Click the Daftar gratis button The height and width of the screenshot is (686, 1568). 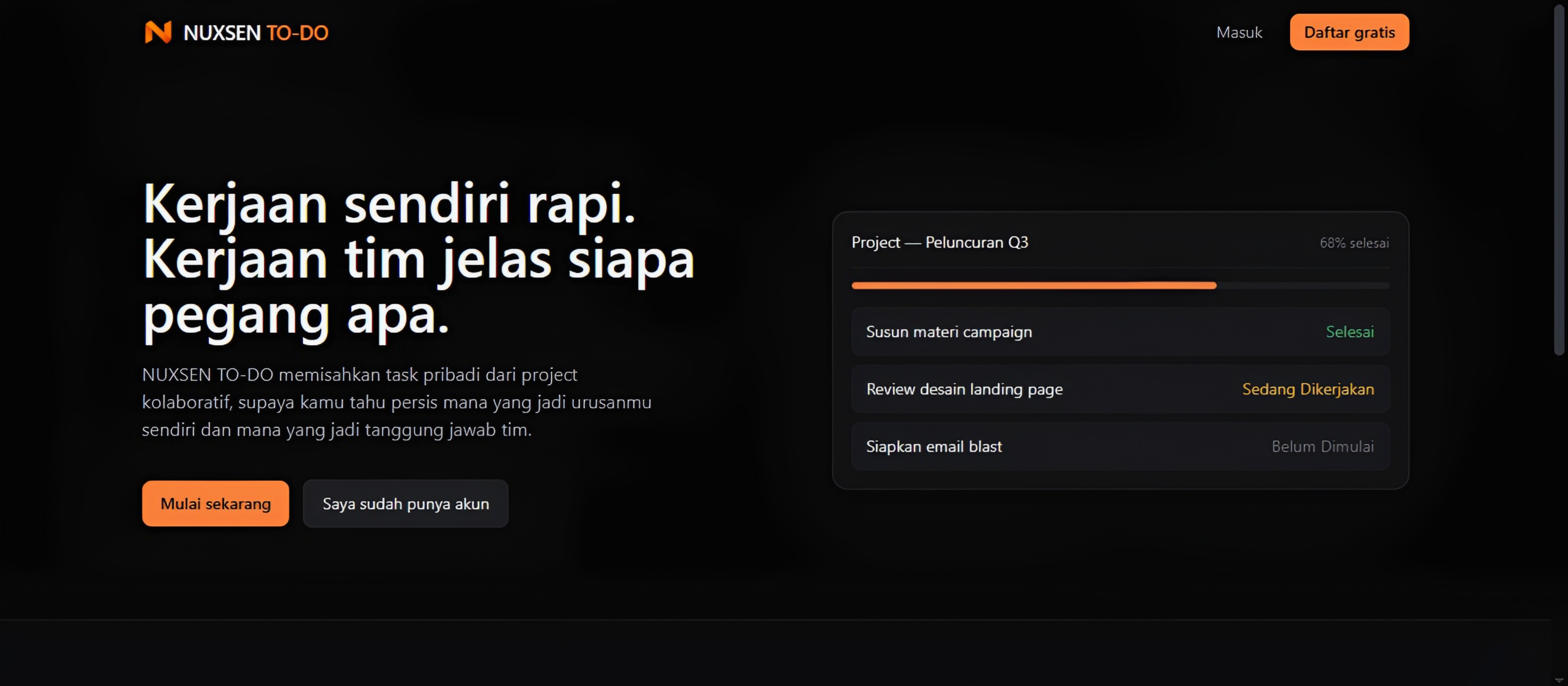(1349, 32)
